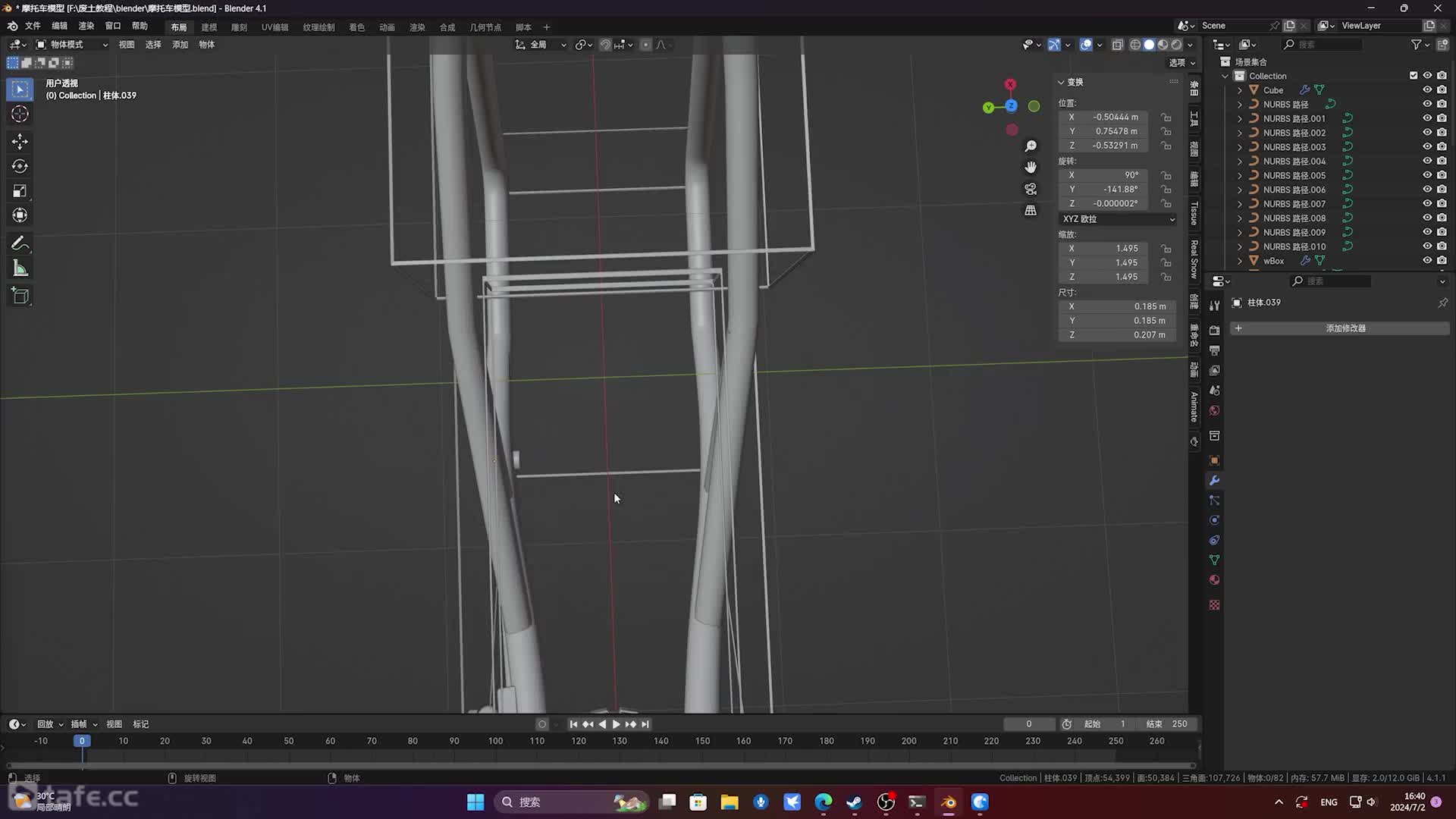Expand the NURBS 路径.004 tree item

[x=1240, y=162]
